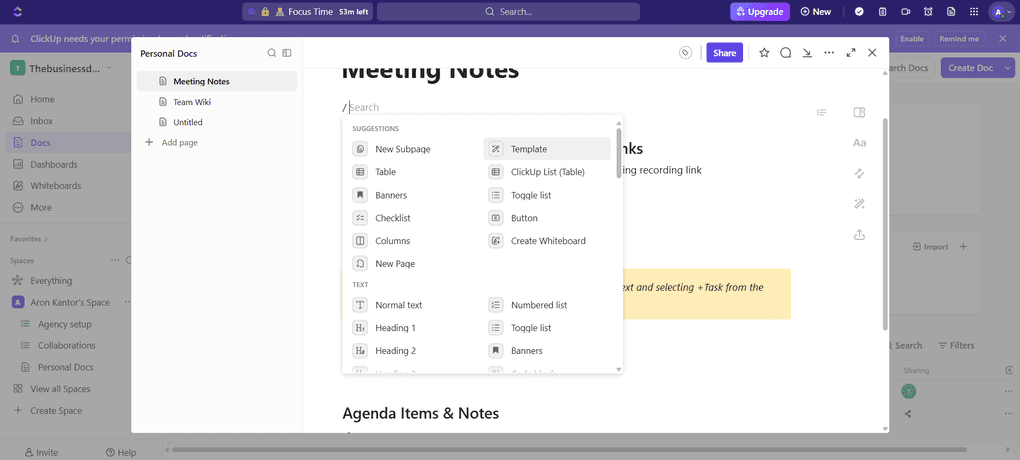Favorite this doc with star icon

click(764, 53)
